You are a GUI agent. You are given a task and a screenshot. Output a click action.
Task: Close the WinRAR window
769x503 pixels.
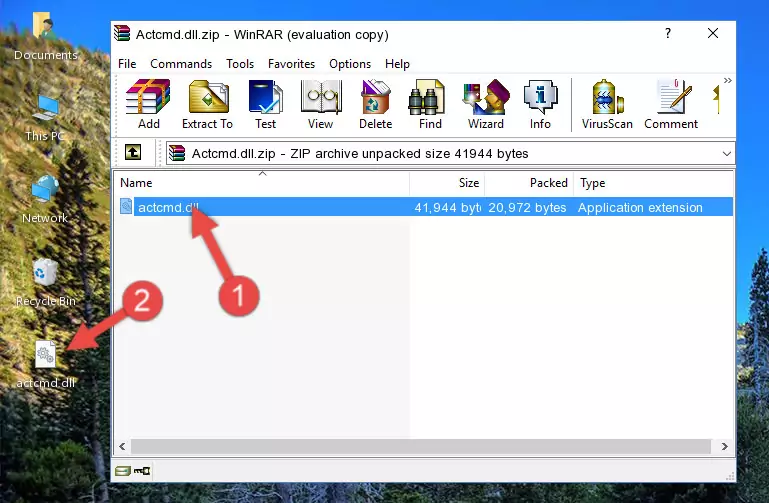(713, 33)
